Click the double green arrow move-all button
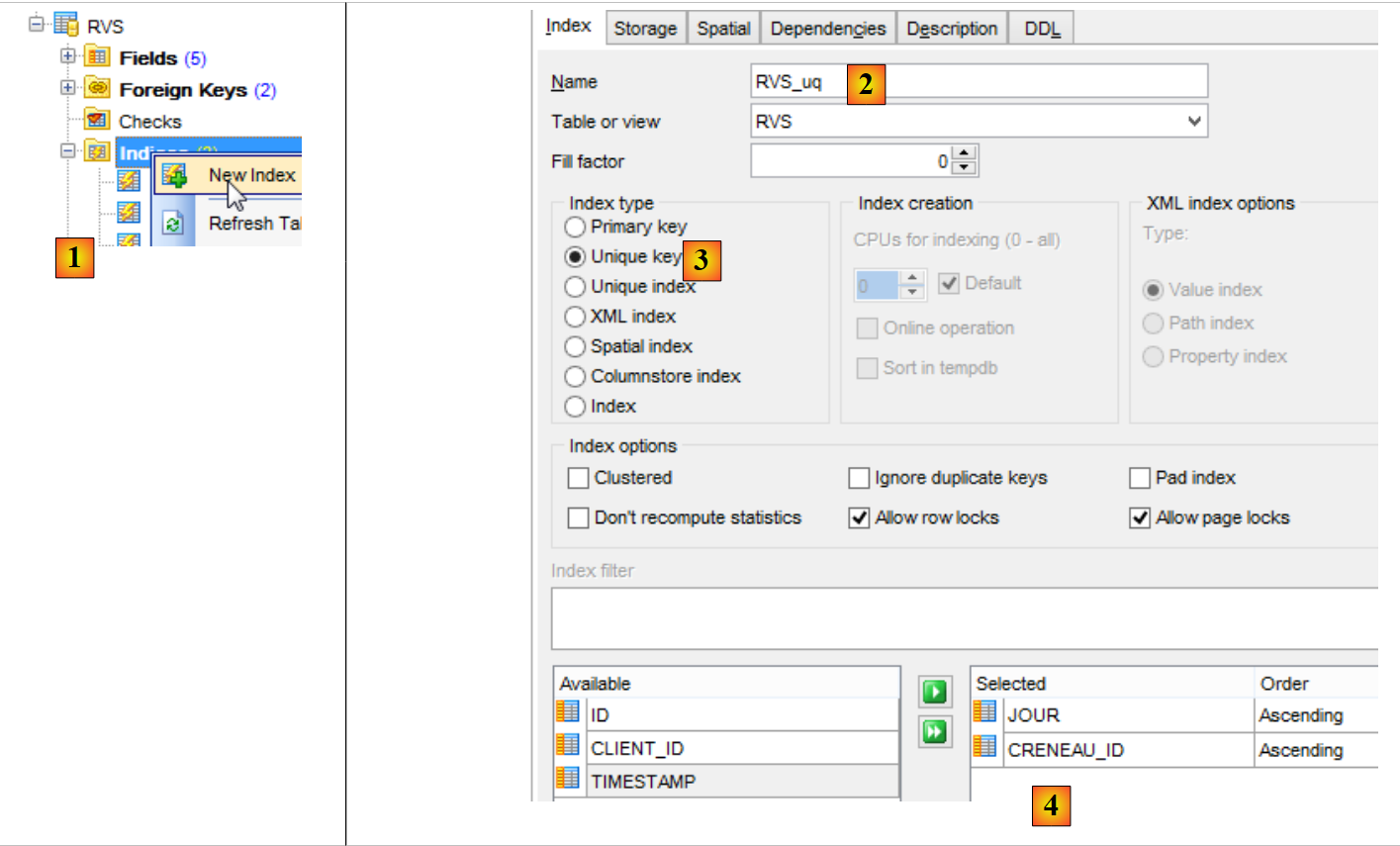Screen dimensions: 1400x846 [934, 732]
